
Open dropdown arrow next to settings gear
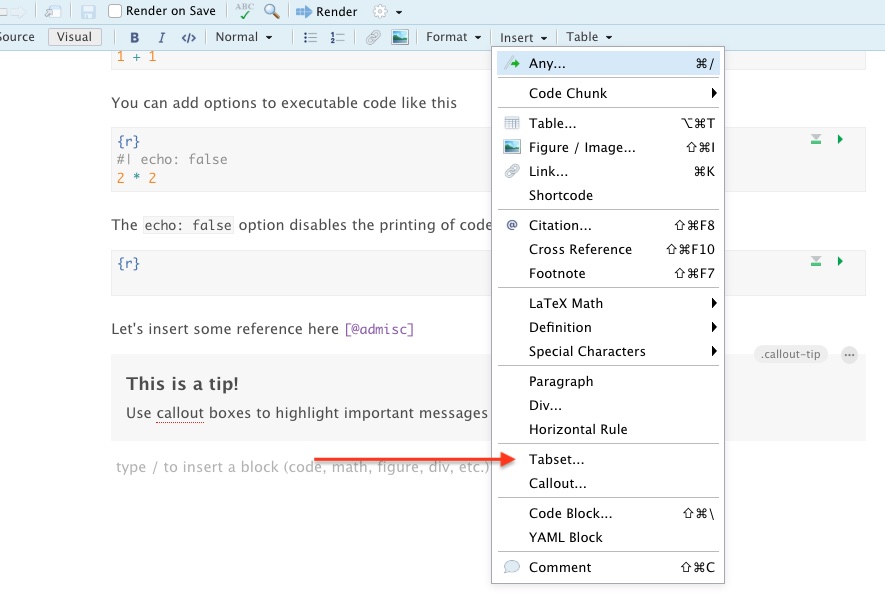pos(398,12)
